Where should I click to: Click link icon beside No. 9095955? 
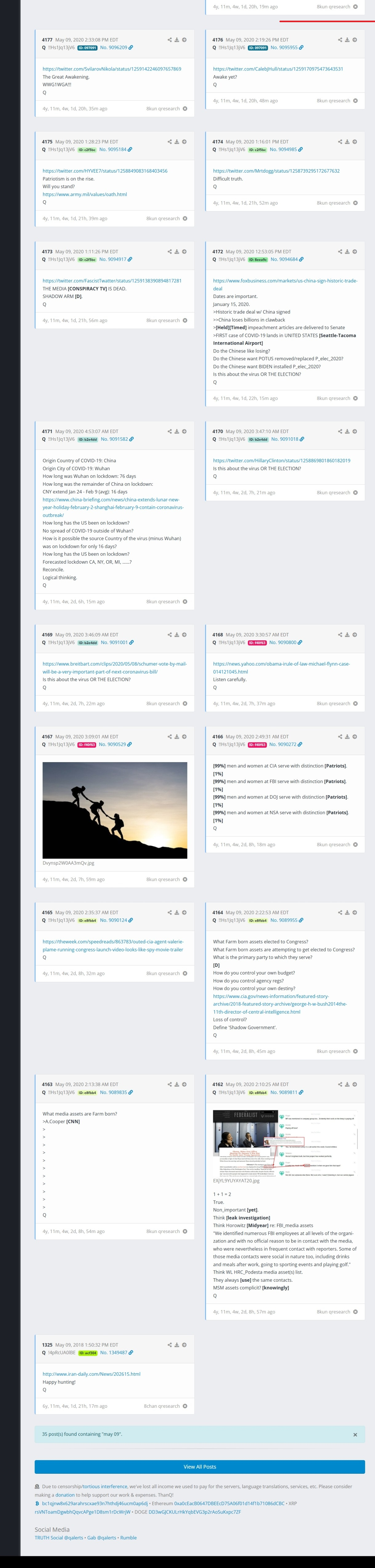(x=301, y=47)
